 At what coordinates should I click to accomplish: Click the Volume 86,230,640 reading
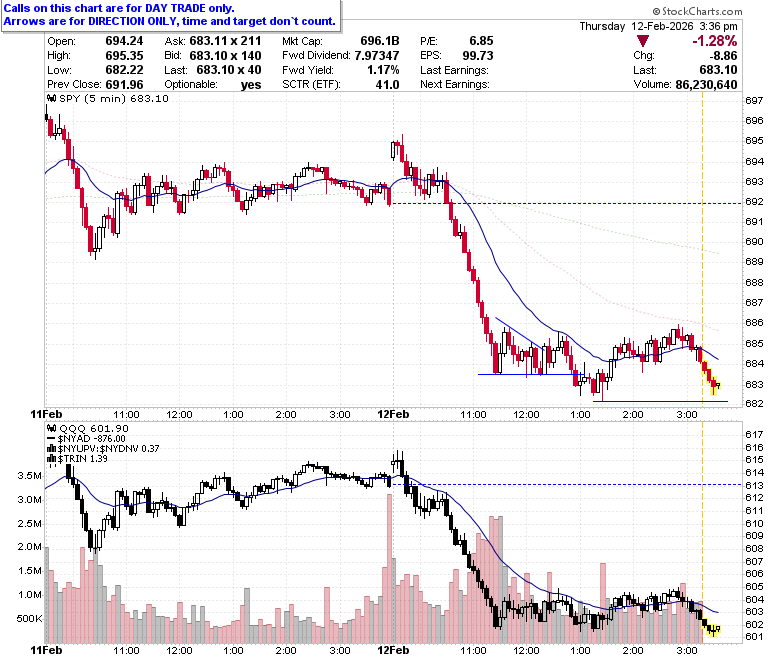685,85
